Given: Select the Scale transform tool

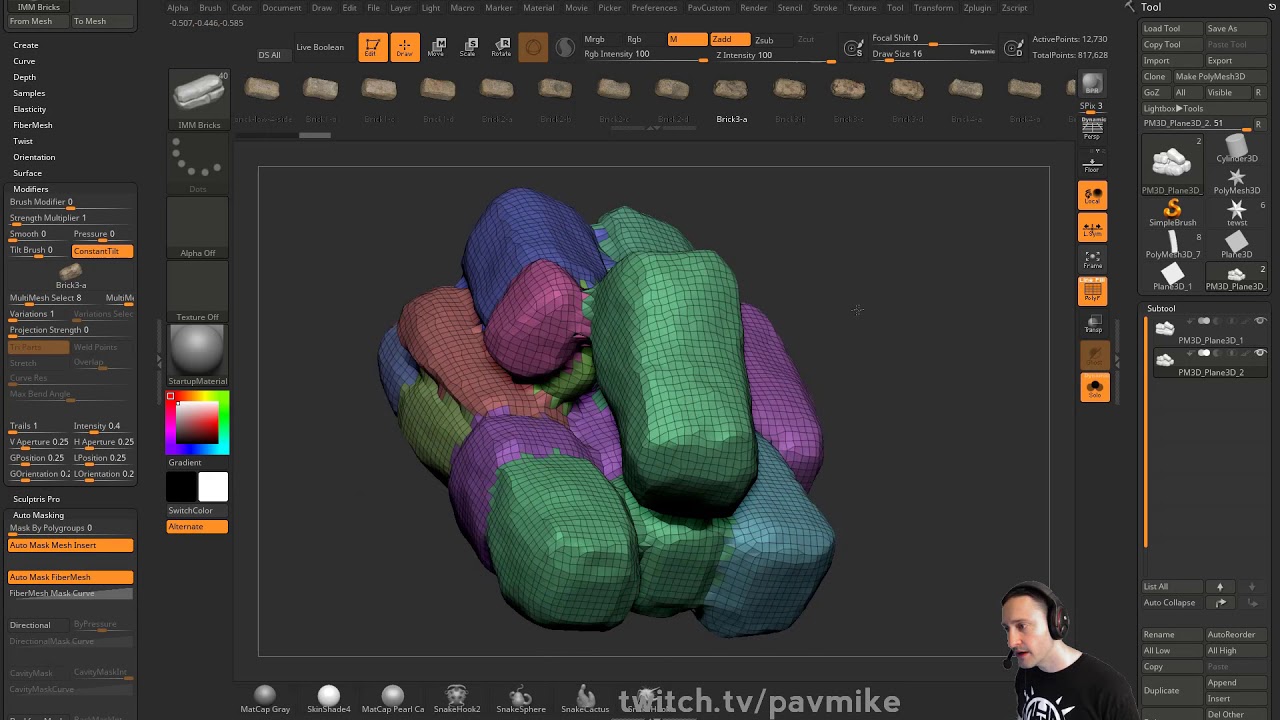Looking at the screenshot, I should (468, 47).
